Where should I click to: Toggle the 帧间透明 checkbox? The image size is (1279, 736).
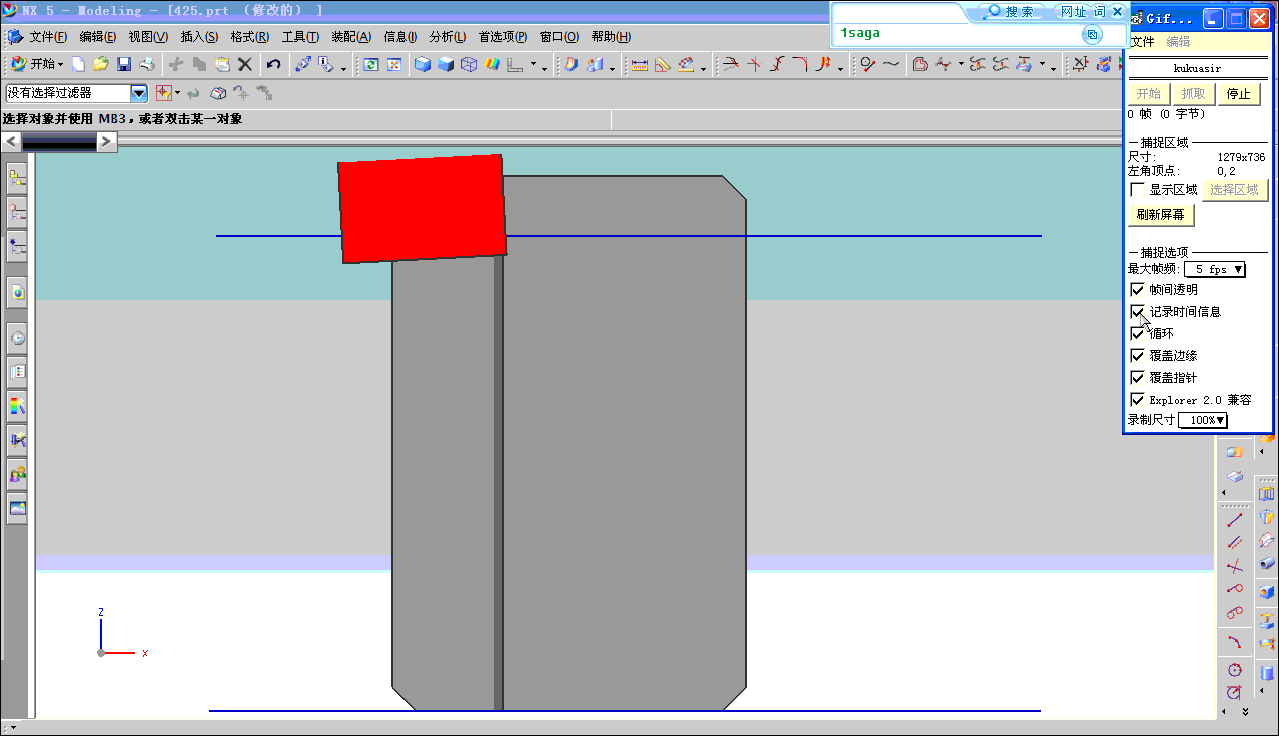[x=1137, y=289]
